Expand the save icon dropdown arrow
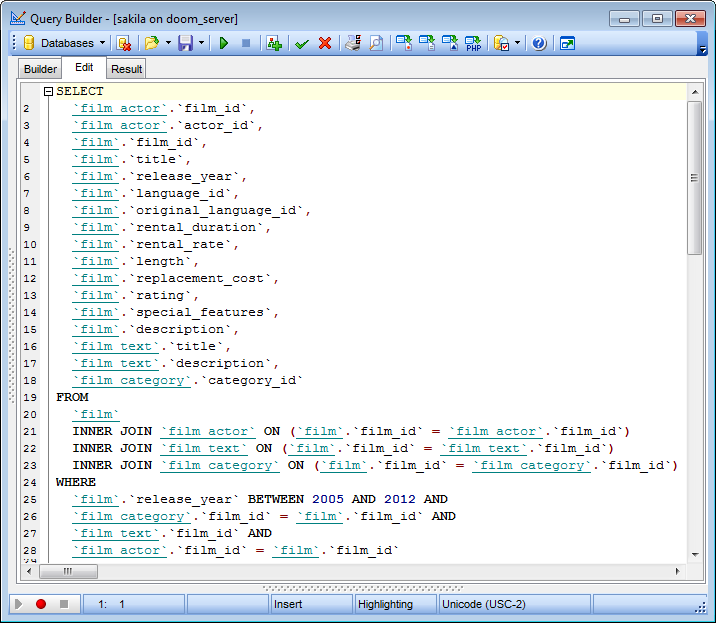 click(202, 43)
